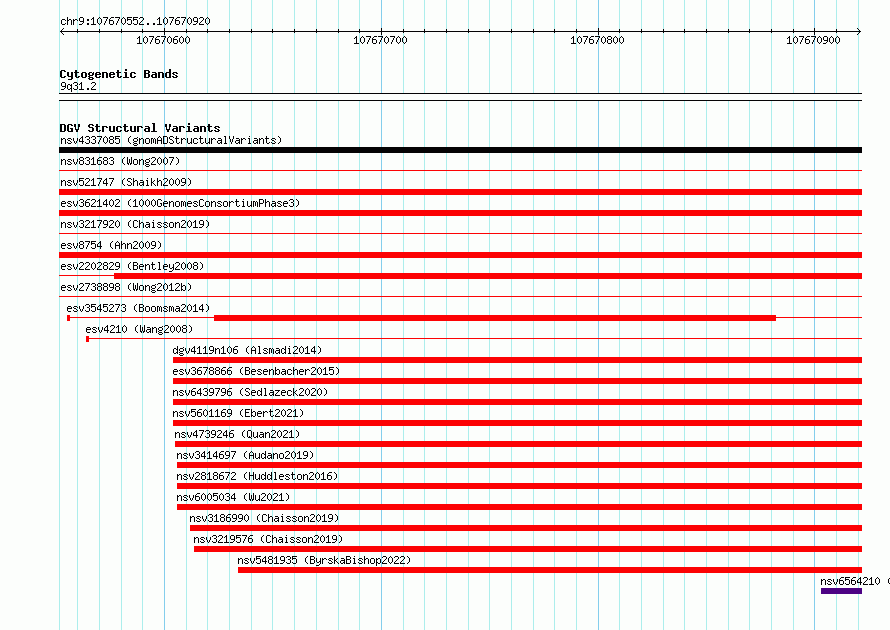
Task: Click ruler position 107670900
Action: pos(813,40)
